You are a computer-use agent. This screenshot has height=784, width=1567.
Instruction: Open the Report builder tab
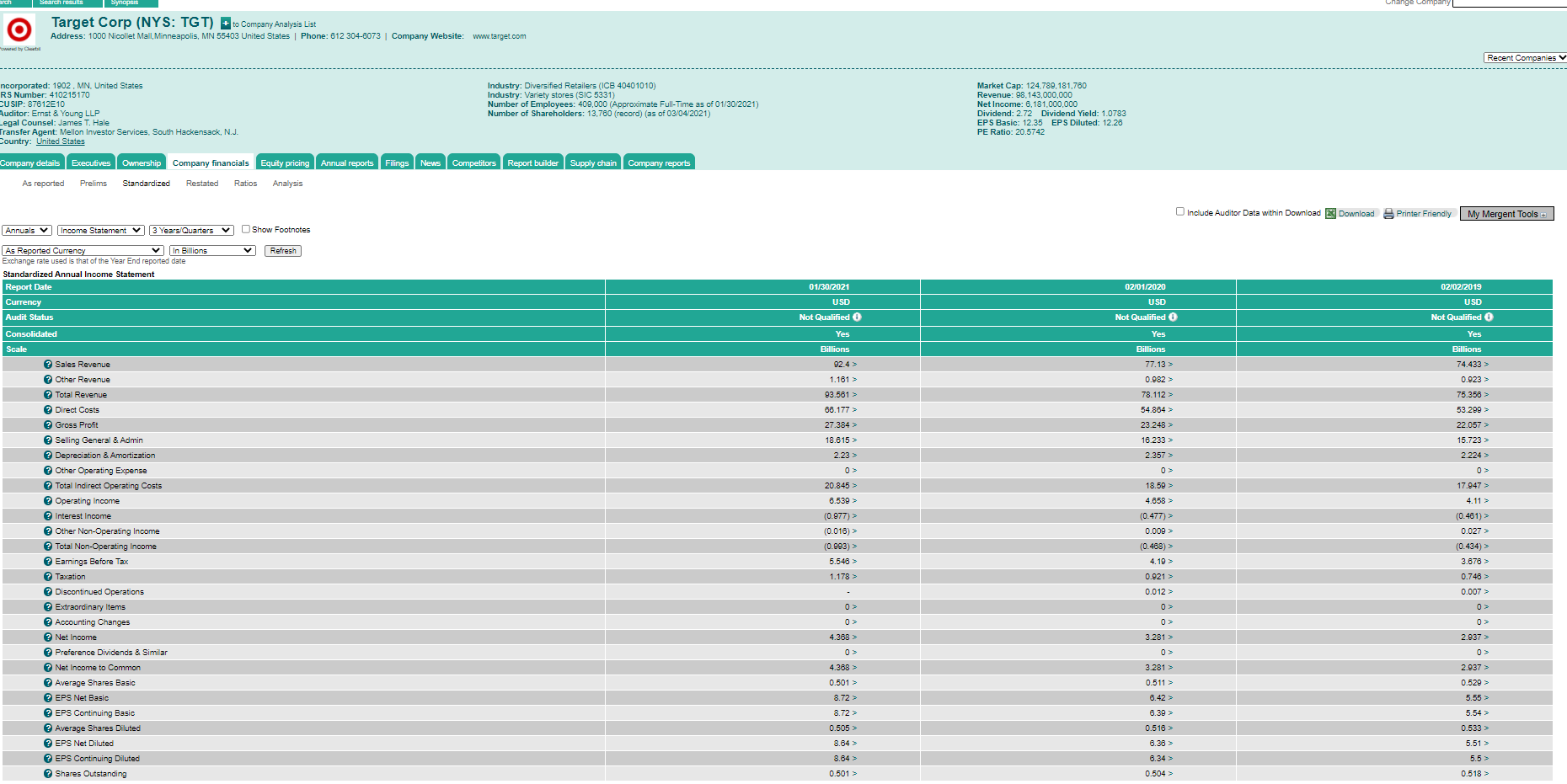pos(533,163)
